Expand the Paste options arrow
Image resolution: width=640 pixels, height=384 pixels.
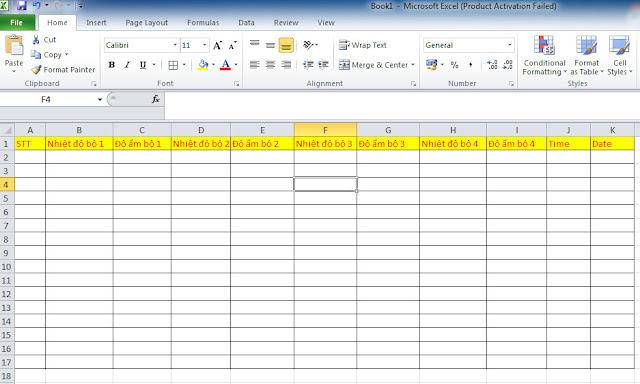[14, 72]
